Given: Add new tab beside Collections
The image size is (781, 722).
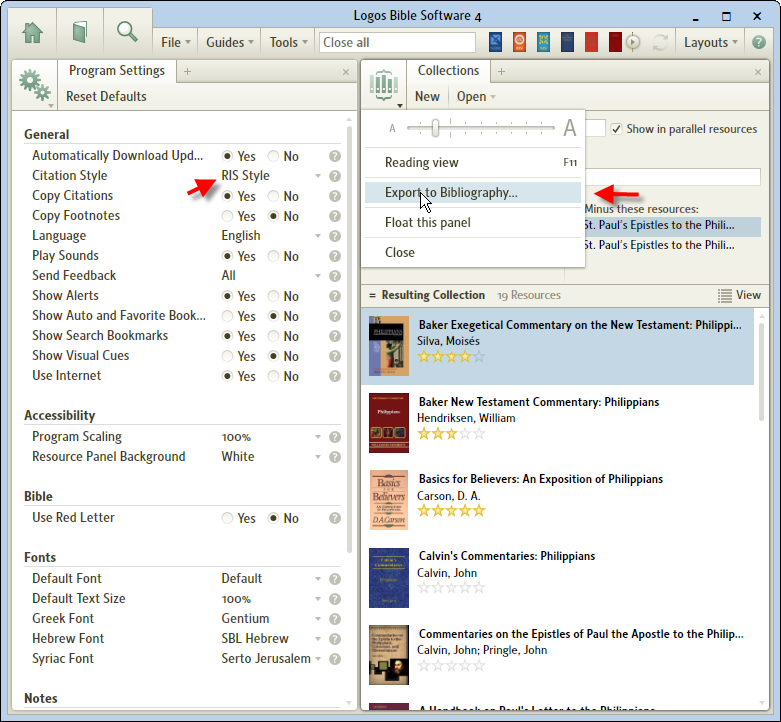Looking at the screenshot, I should pyautogui.click(x=502, y=72).
